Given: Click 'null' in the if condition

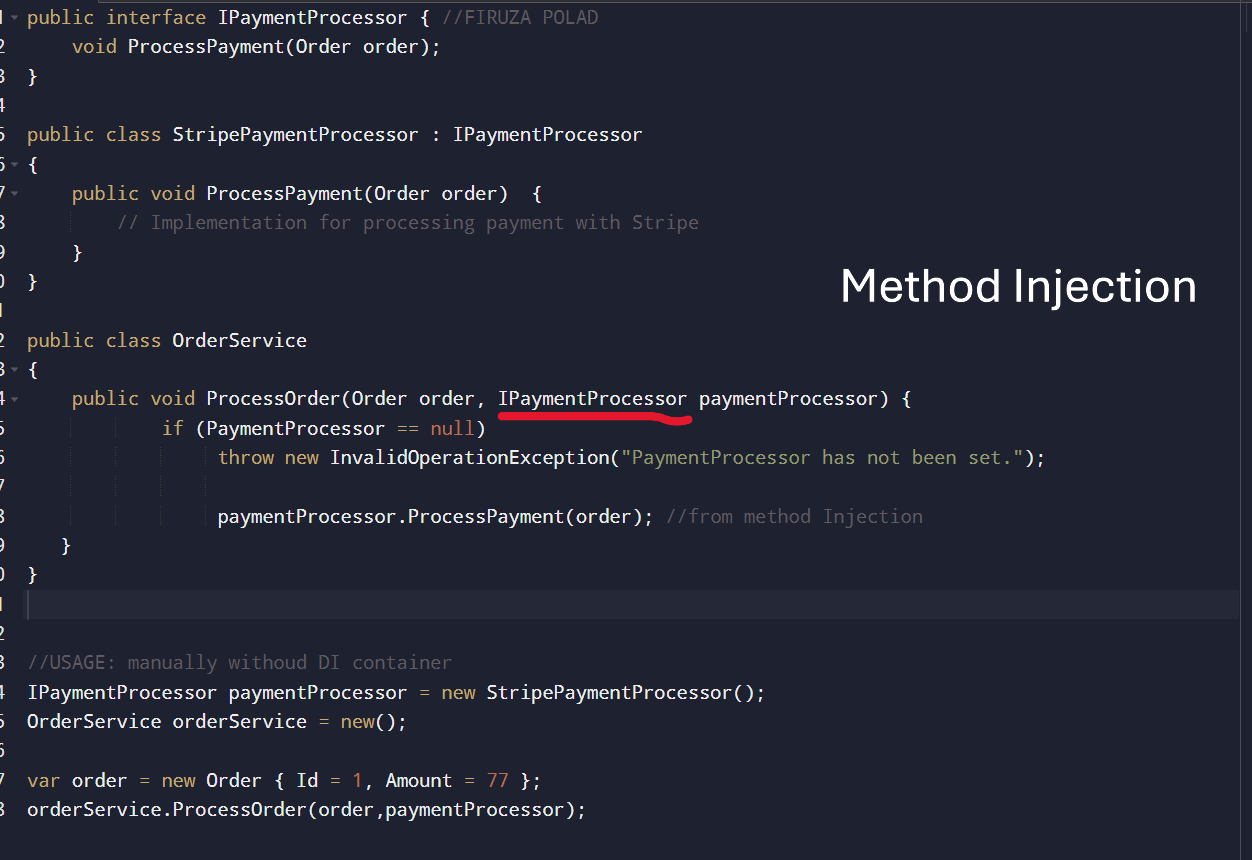Looking at the screenshot, I should point(452,429).
